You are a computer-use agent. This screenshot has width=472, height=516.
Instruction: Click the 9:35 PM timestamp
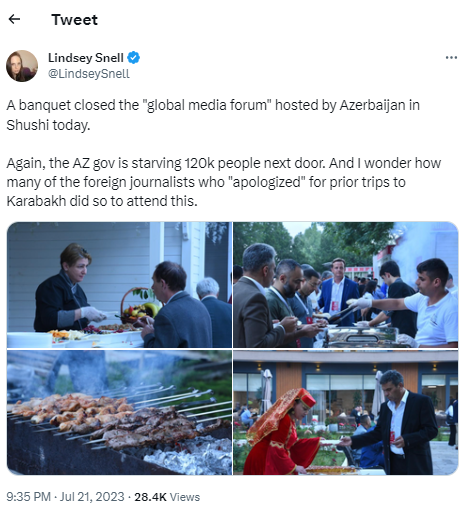29,497
